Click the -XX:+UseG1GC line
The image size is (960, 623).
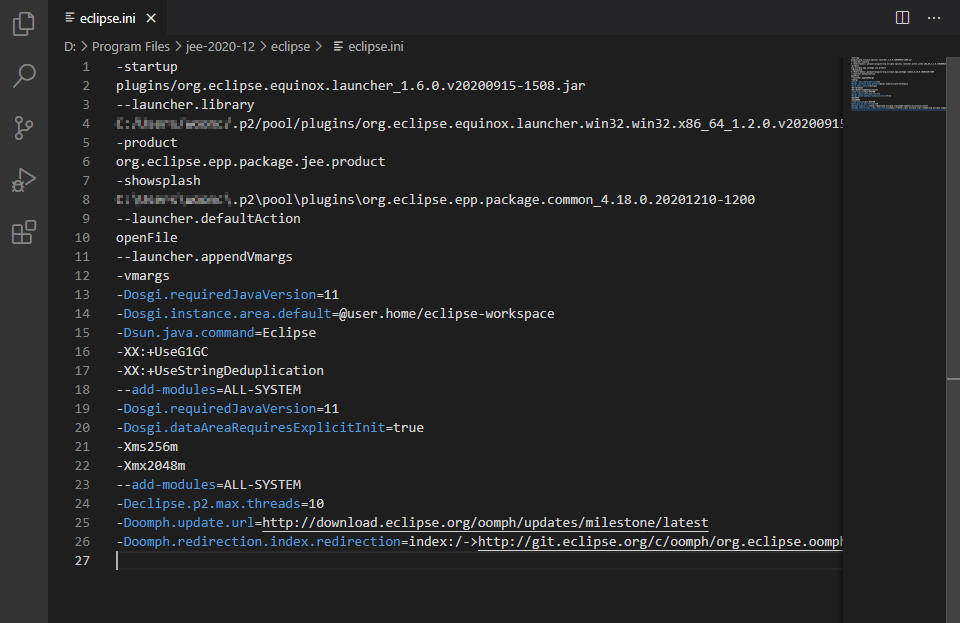click(162, 351)
